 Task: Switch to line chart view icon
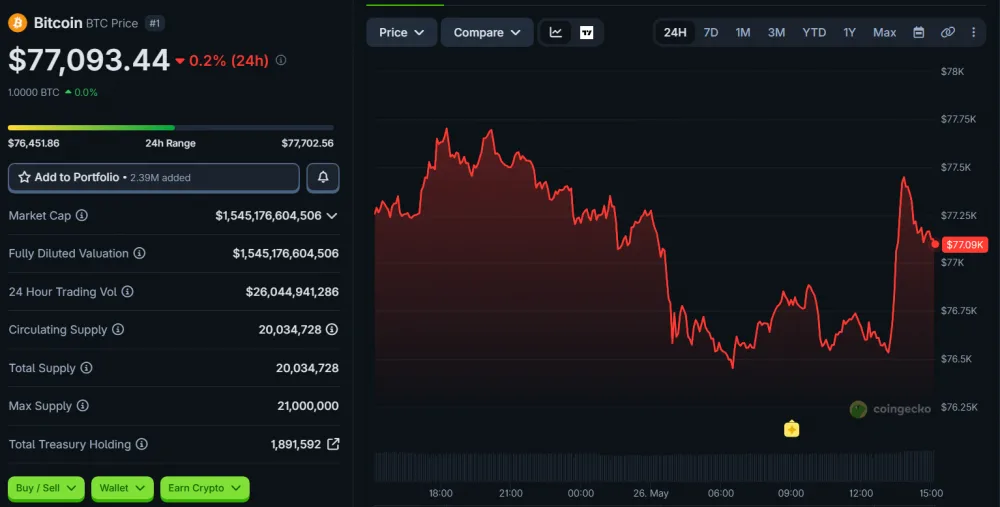pos(555,33)
